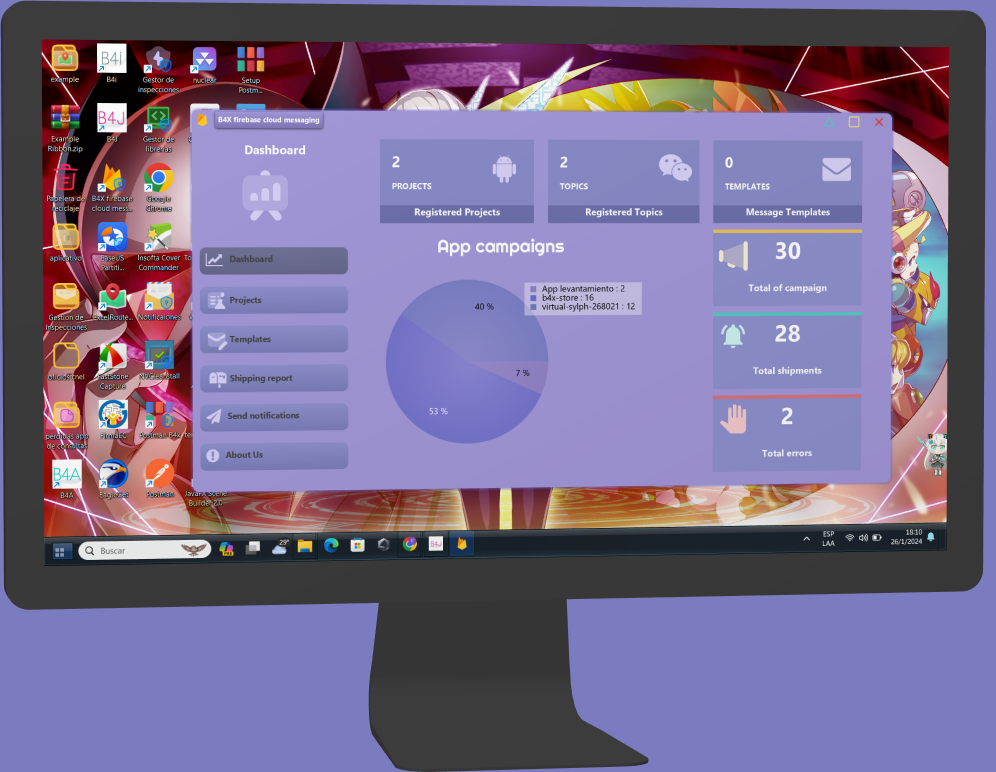Select the Dashboard item in the sidebar
This screenshot has height=772, width=996.
click(273, 259)
